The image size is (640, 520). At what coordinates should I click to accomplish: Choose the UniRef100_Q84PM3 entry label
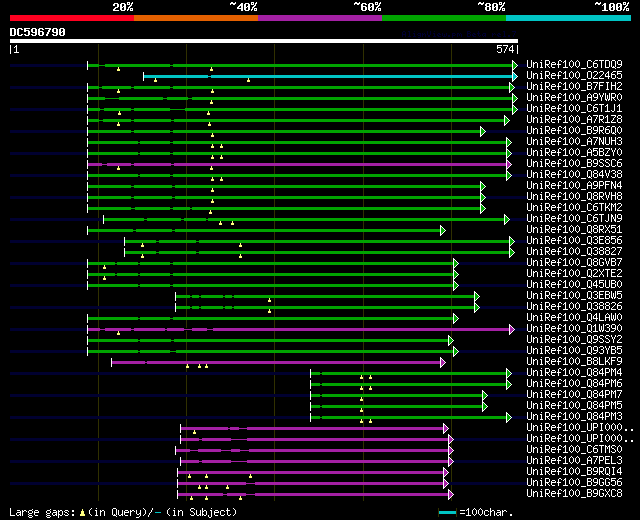574,417
